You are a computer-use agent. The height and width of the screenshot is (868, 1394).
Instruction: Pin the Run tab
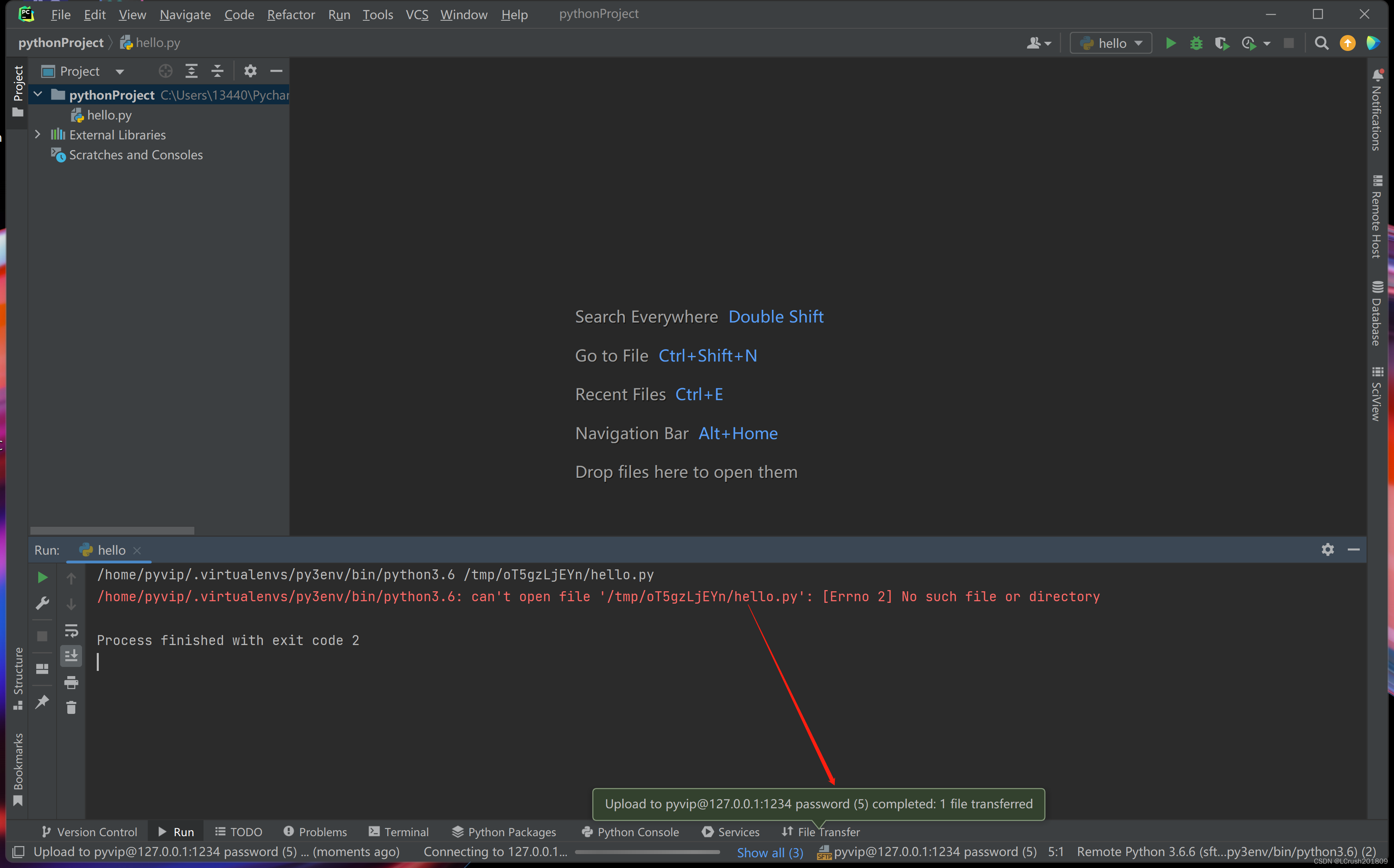[x=42, y=702]
